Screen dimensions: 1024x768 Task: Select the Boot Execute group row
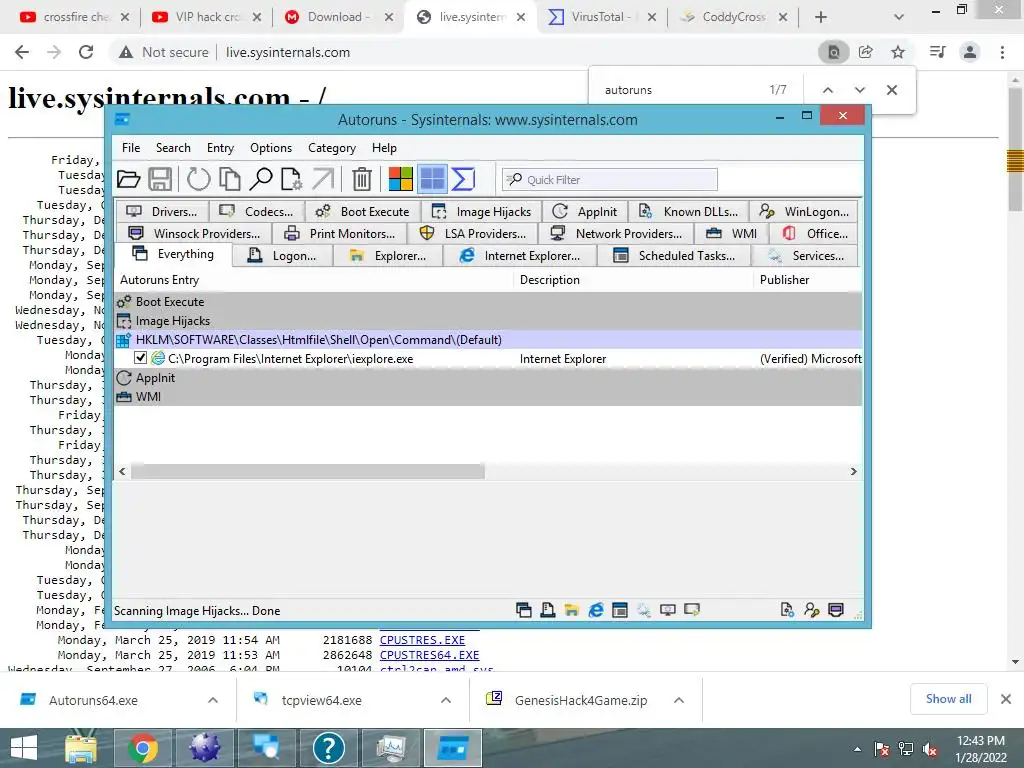[x=488, y=302]
